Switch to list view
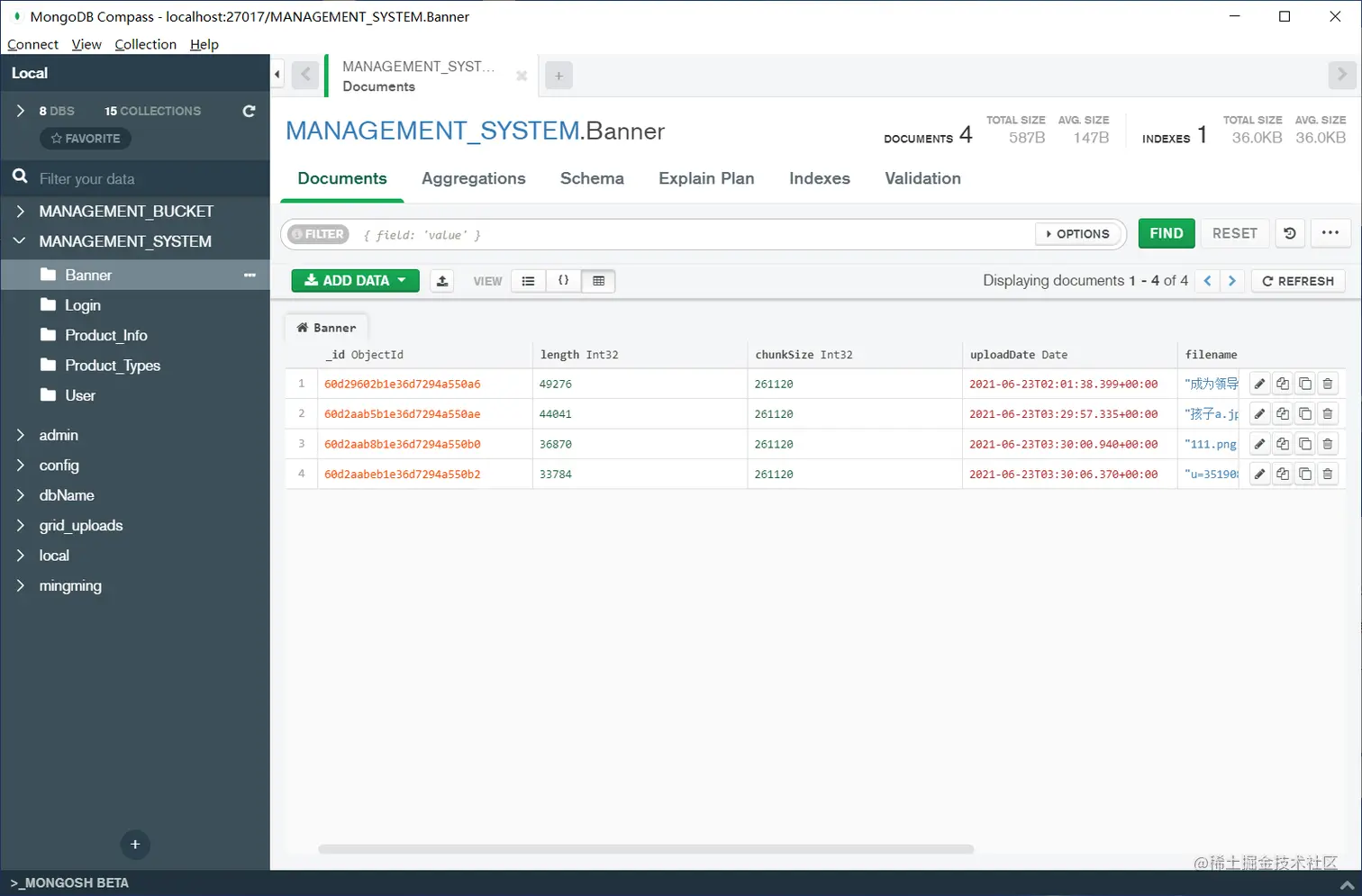1362x896 pixels. click(x=529, y=281)
